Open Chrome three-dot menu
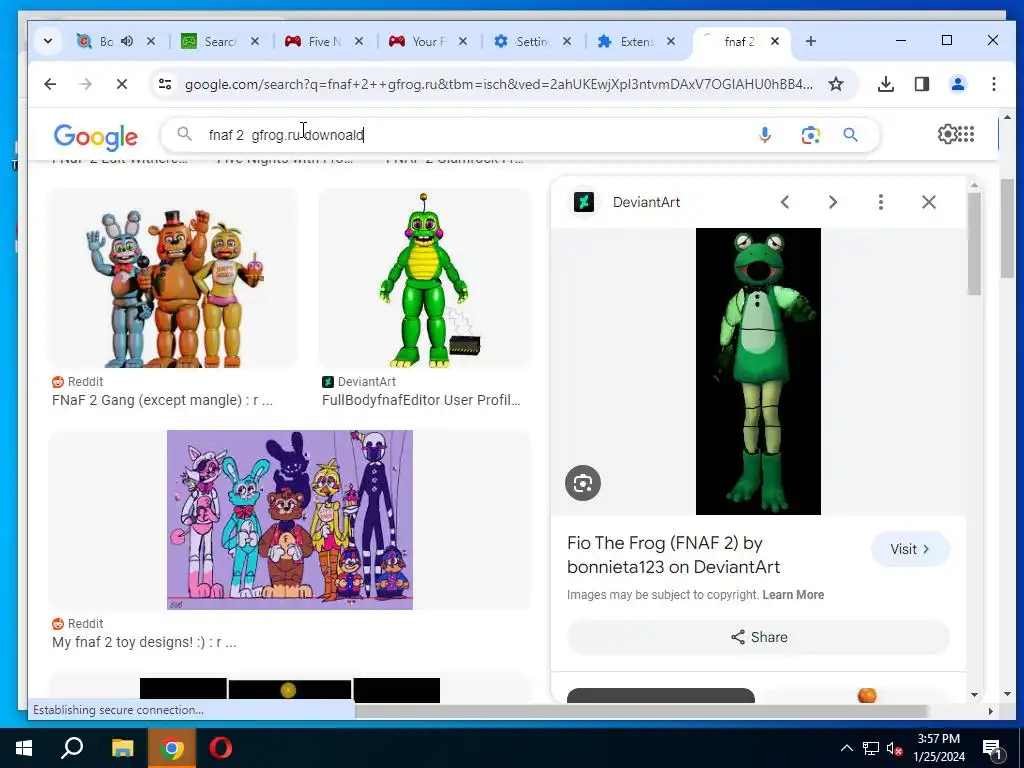The width and height of the screenshot is (1024, 768). 993,84
